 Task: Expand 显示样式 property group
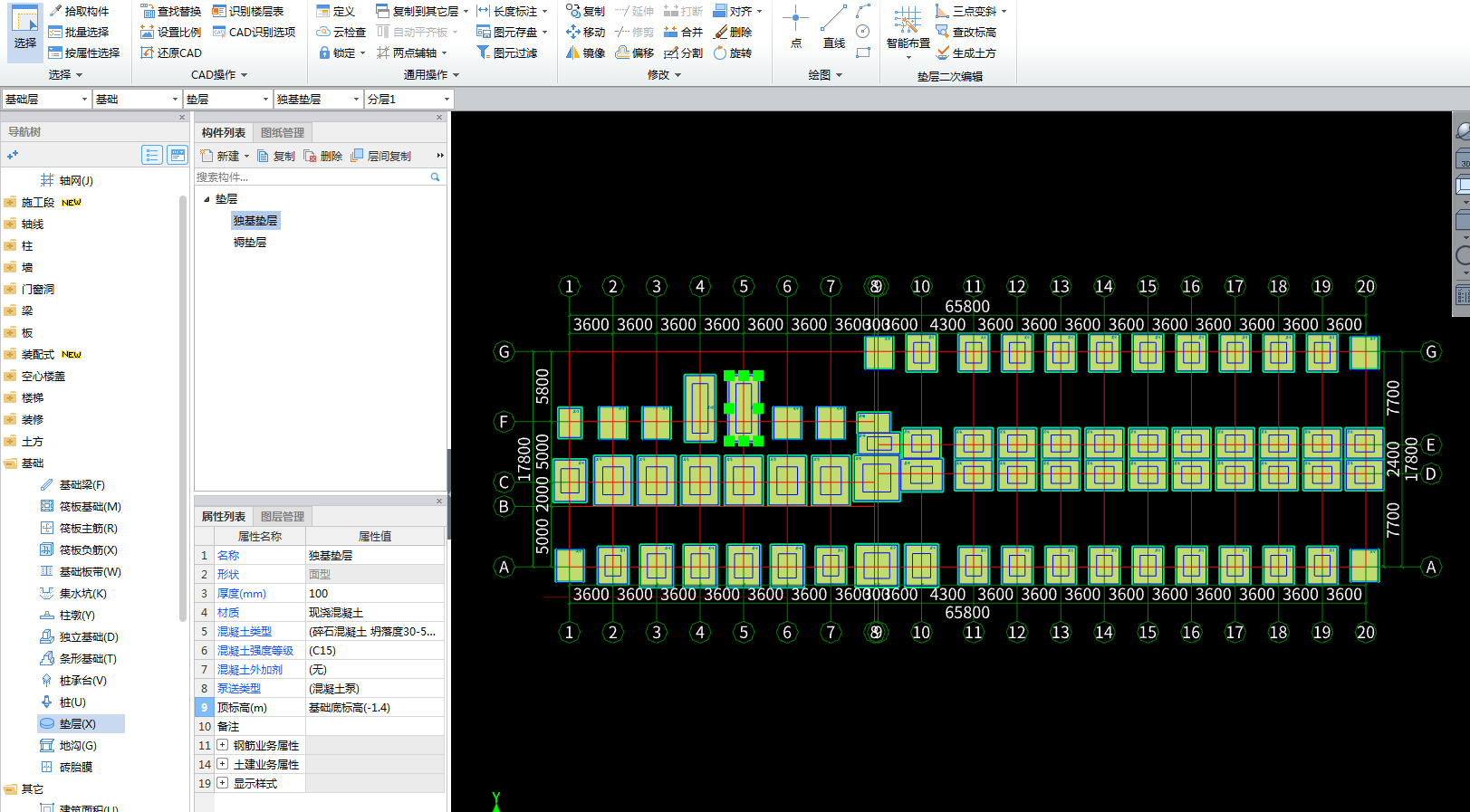point(222,783)
